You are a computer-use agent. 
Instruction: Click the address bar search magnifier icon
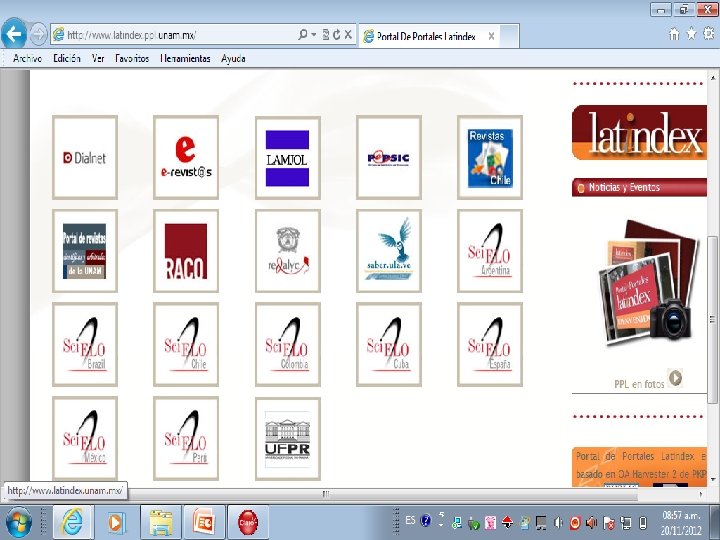[x=303, y=35]
